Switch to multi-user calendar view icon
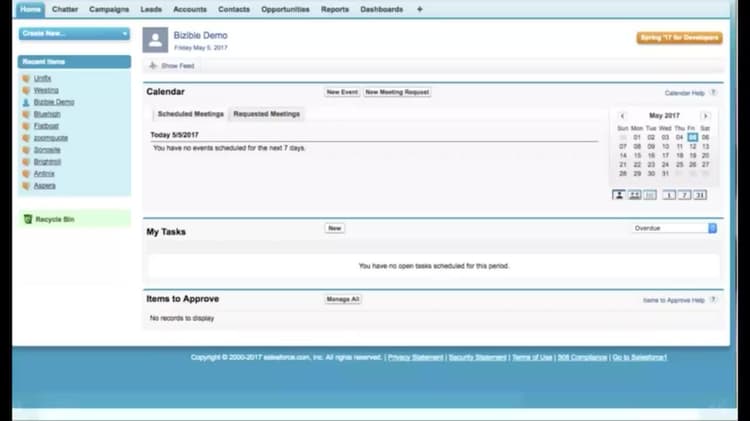Image resolution: width=750 pixels, height=421 pixels. point(634,195)
